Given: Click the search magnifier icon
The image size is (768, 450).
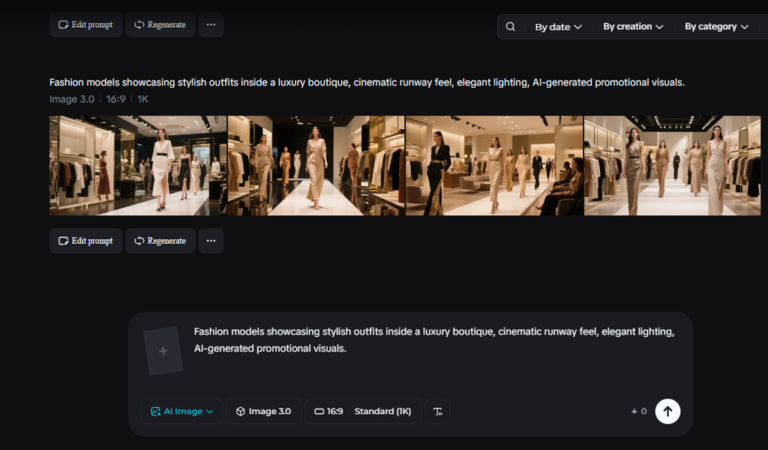Looking at the screenshot, I should (510, 26).
